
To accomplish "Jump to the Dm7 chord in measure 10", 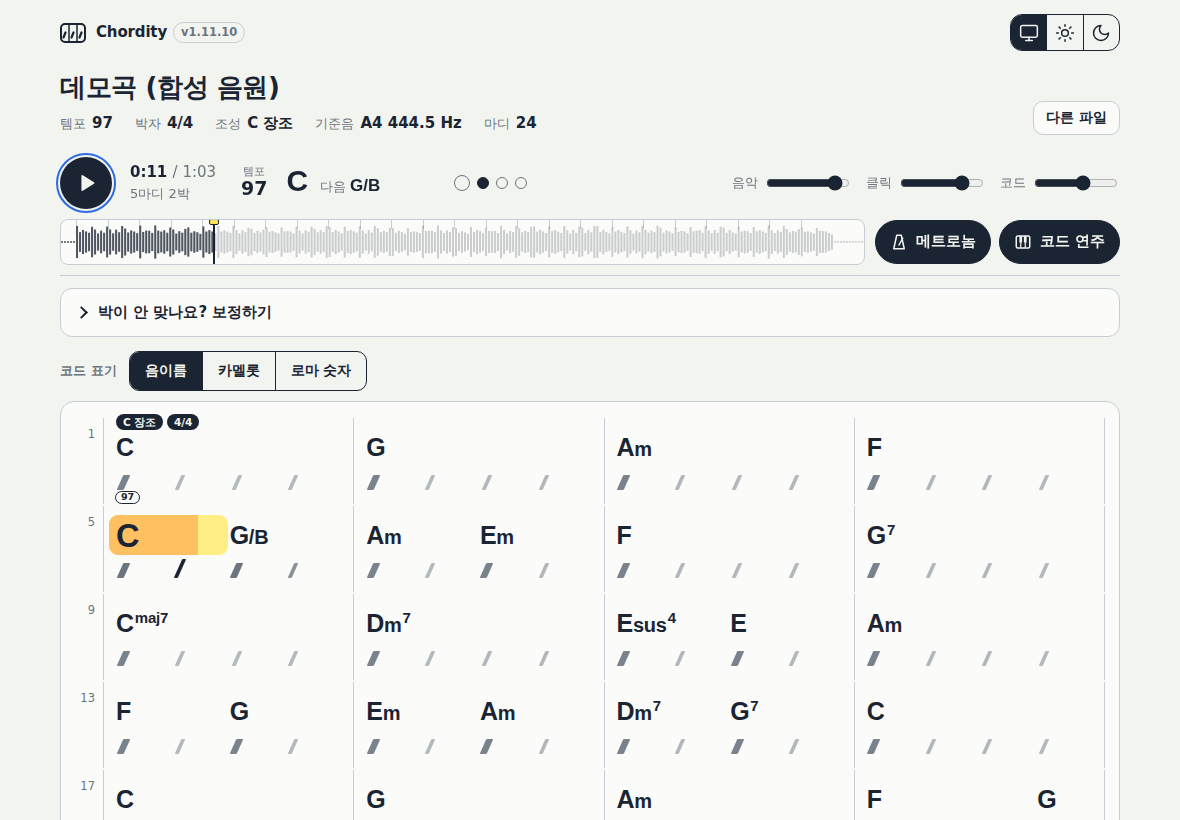I will coord(388,623).
